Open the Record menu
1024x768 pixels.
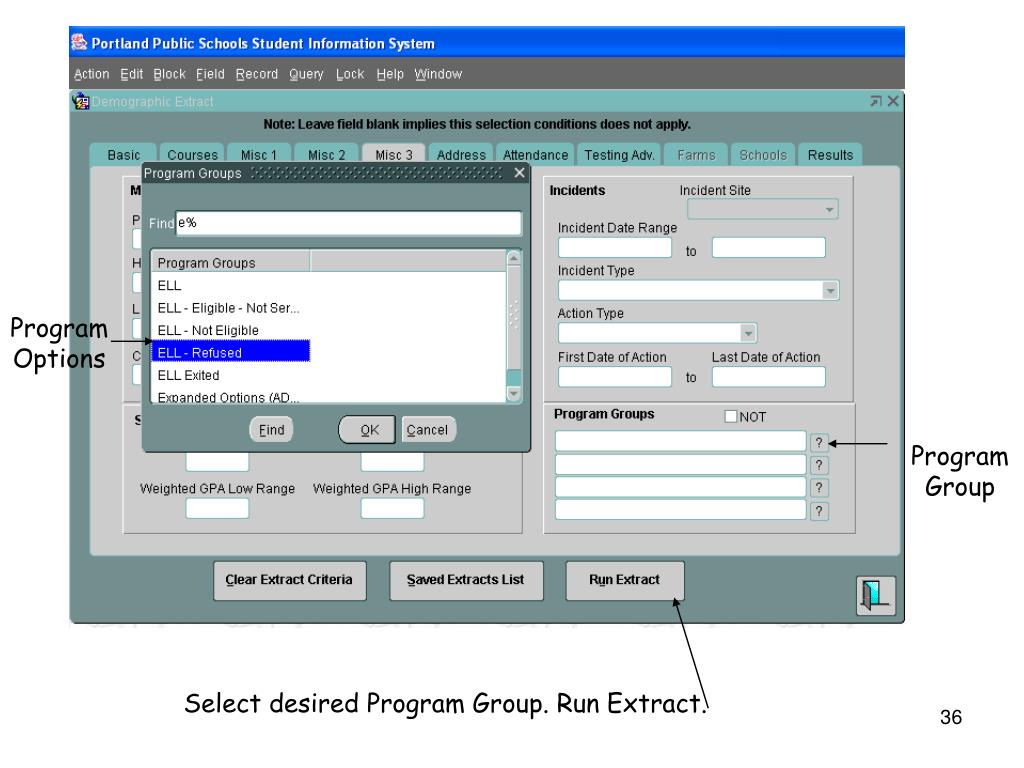click(257, 74)
